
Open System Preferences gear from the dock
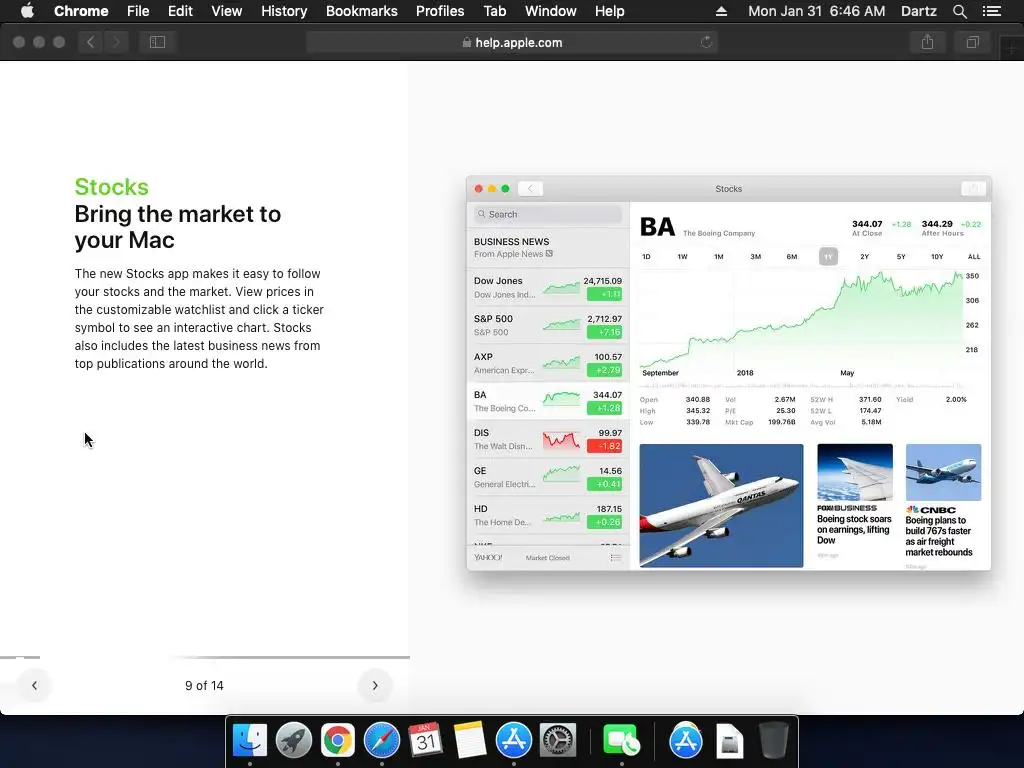pos(558,741)
